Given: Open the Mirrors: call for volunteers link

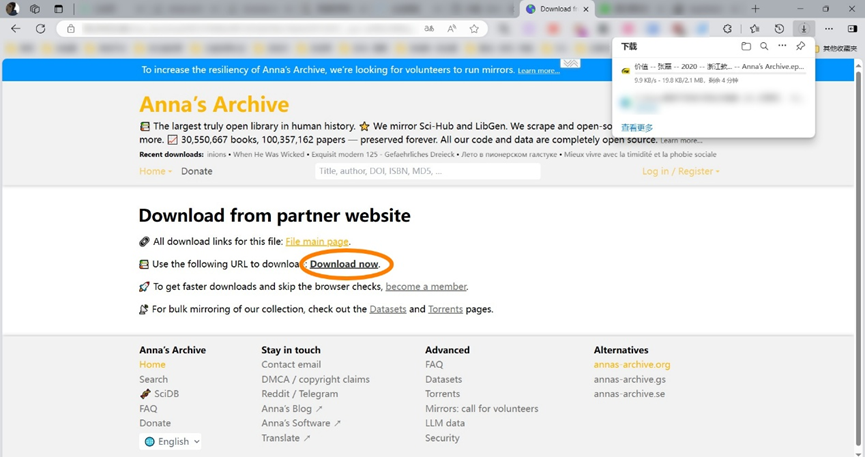Looking at the screenshot, I should click(x=482, y=408).
